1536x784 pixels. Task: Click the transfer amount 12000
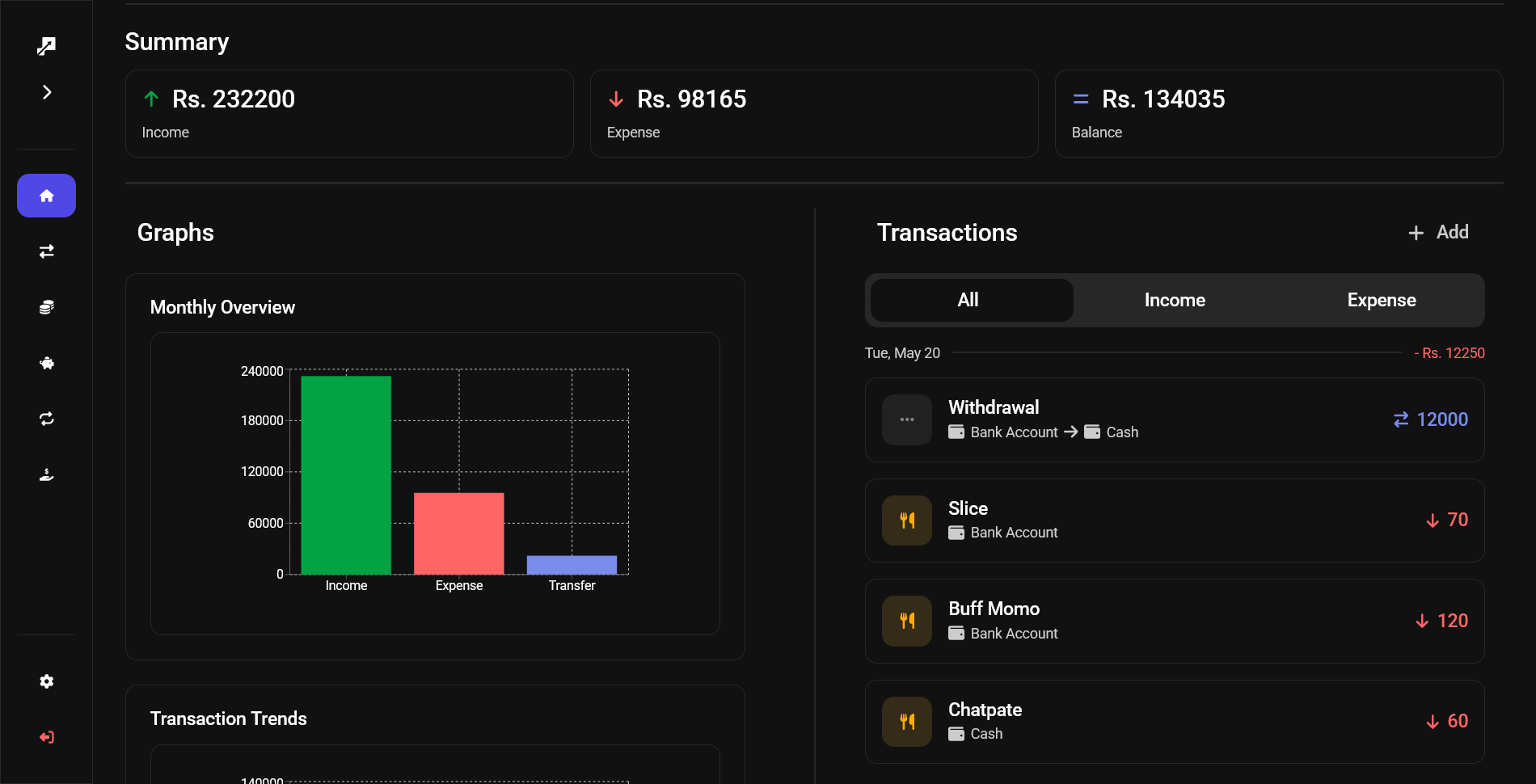tap(1442, 419)
